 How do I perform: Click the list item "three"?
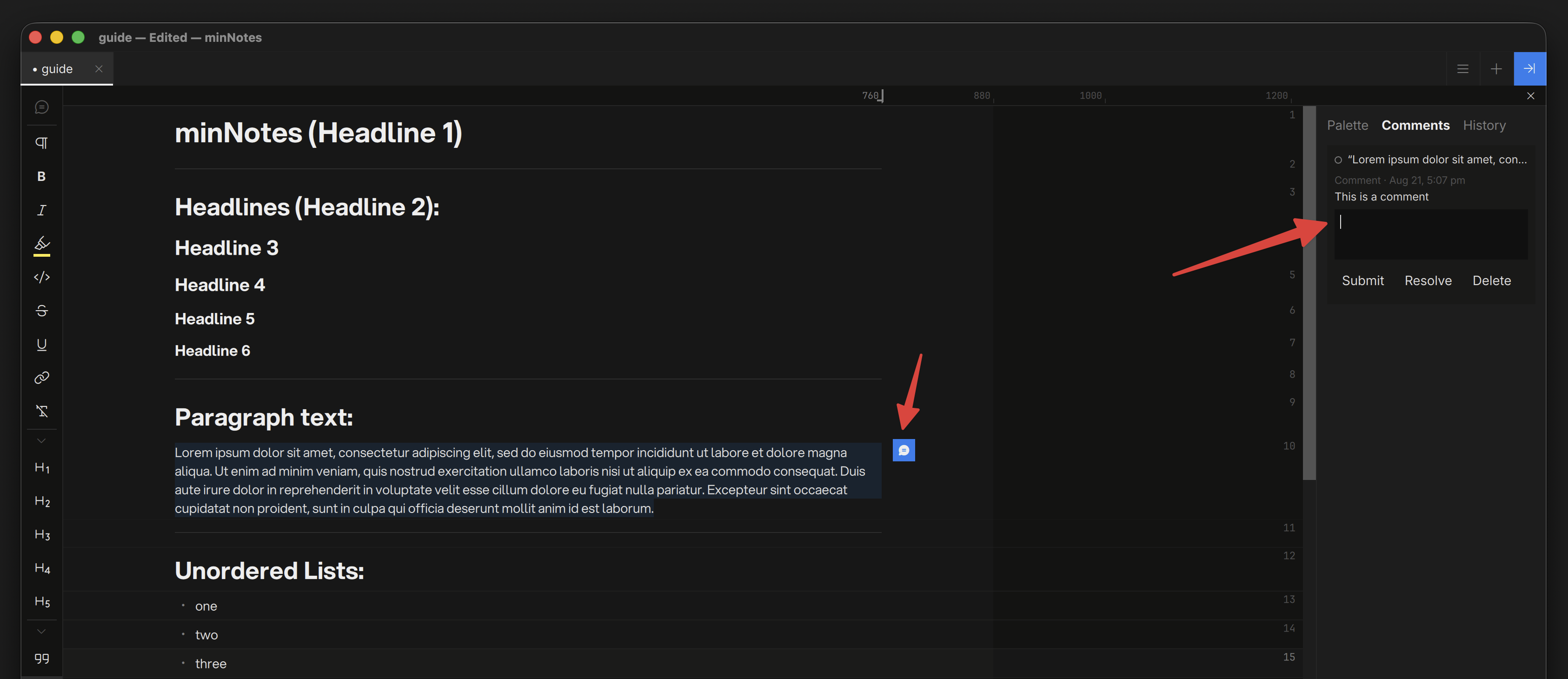pyautogui.click(x=211, y=664)
